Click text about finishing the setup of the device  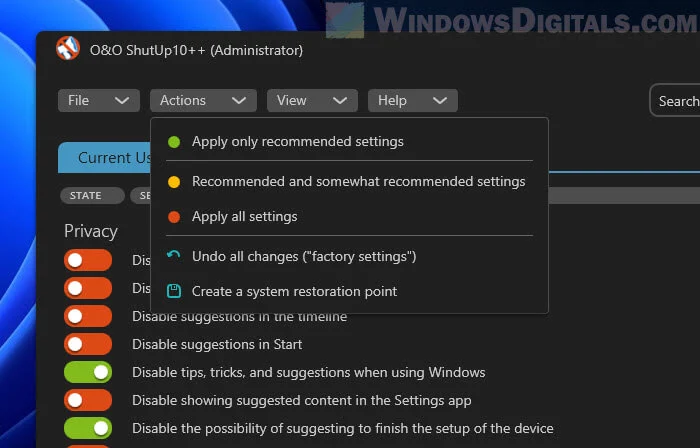(x=343, y=429)
